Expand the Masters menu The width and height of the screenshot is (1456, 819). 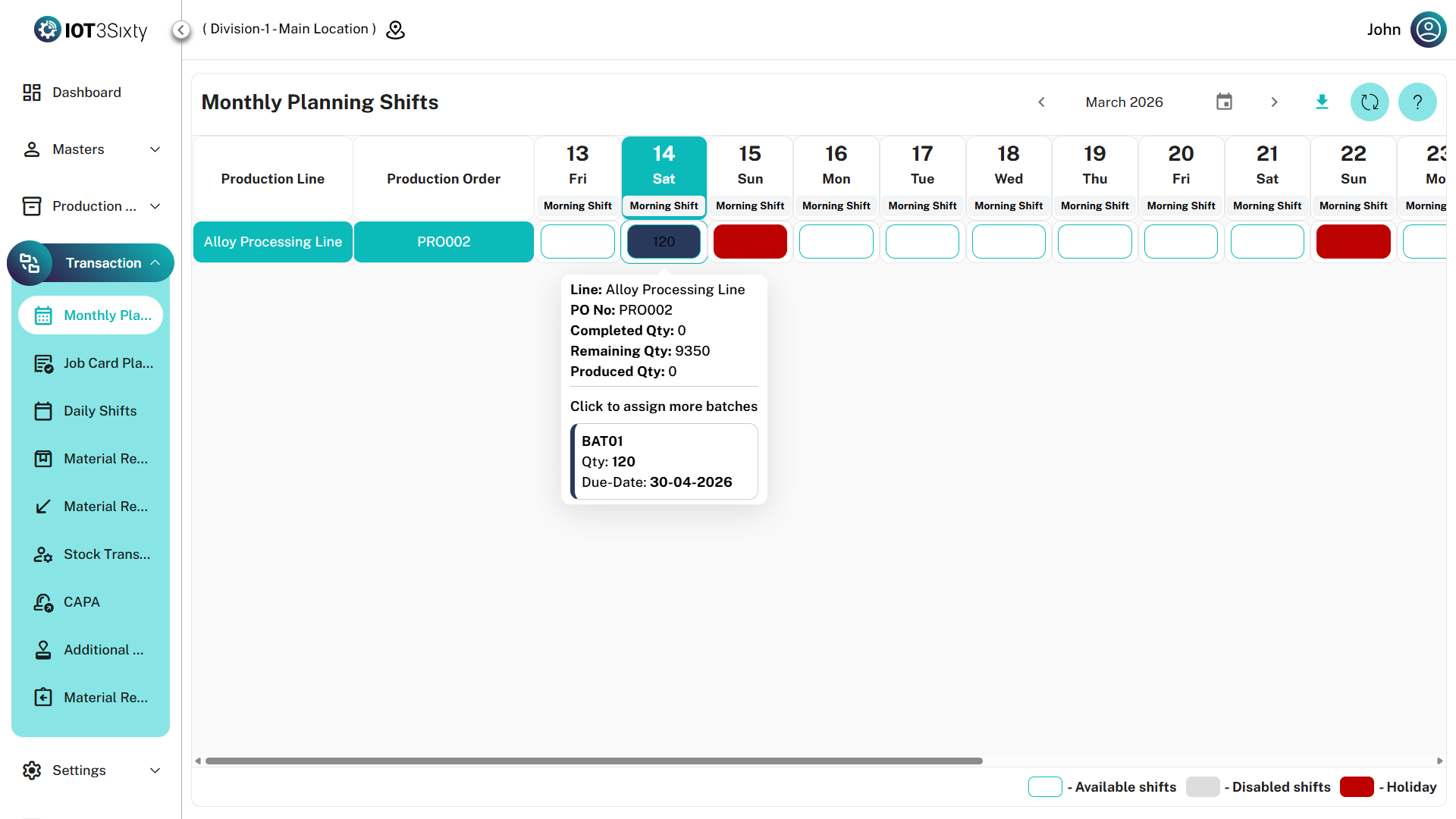pos(91,149)
